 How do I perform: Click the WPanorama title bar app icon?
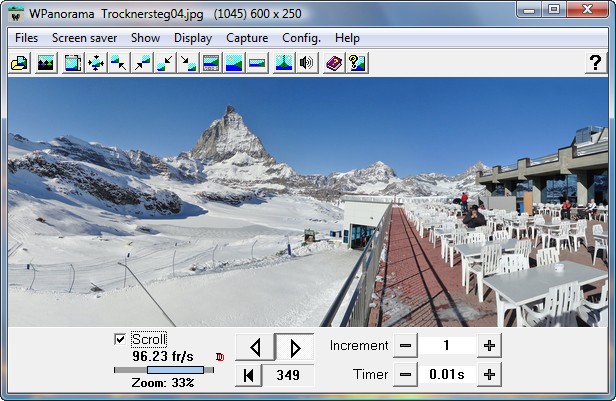click(16, 15)
